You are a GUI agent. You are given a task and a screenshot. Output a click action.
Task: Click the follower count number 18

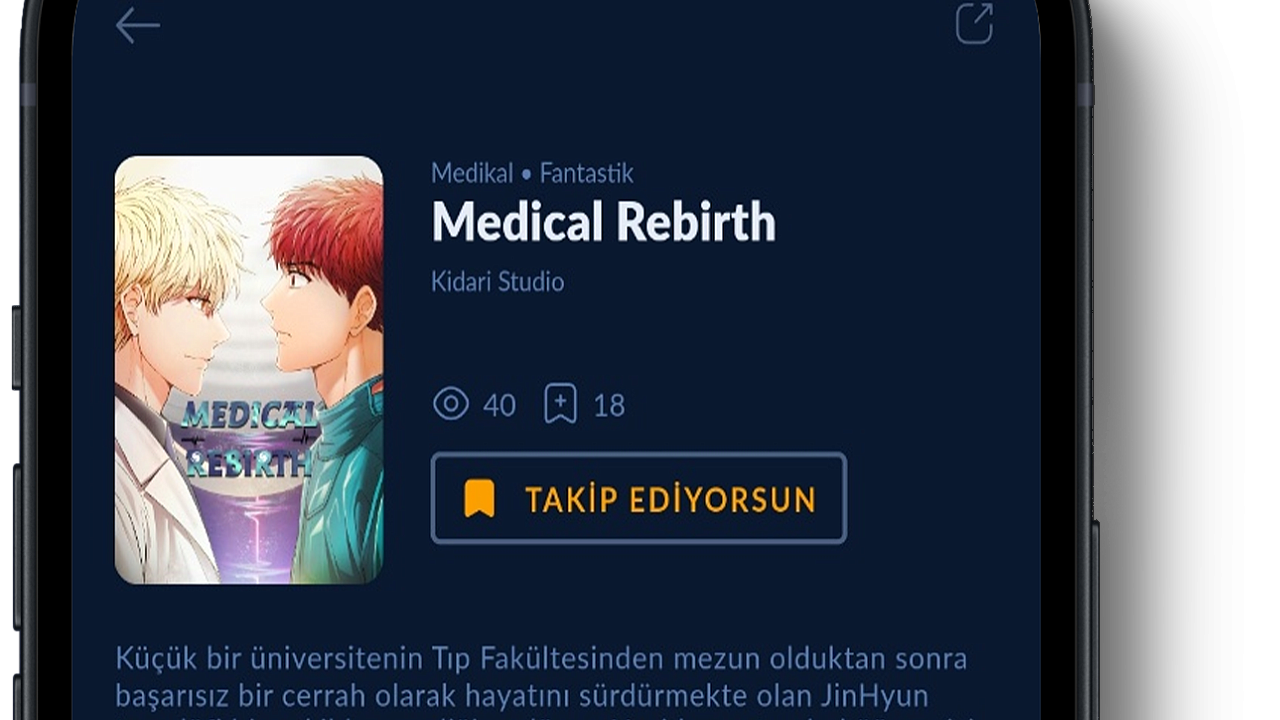(x=609, y=406)
